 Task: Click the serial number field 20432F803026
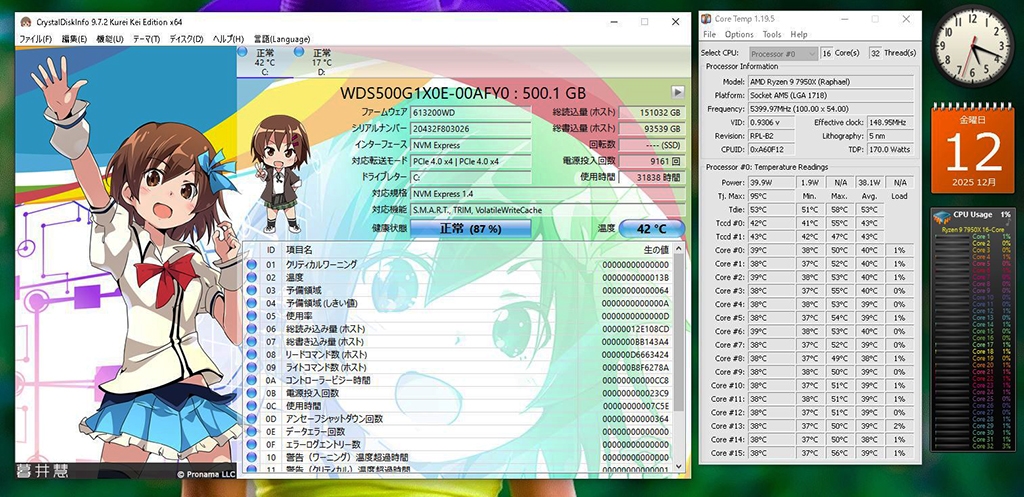pyautogui.click(x=470, y=129)
